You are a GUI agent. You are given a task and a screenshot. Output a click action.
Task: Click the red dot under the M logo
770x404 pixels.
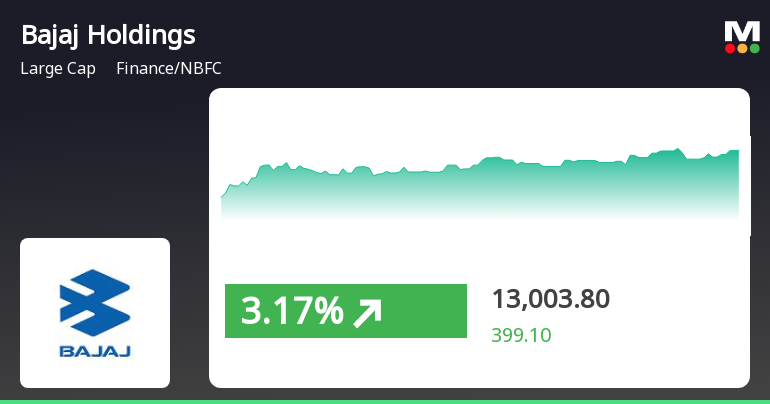click(x=730, y=48)
